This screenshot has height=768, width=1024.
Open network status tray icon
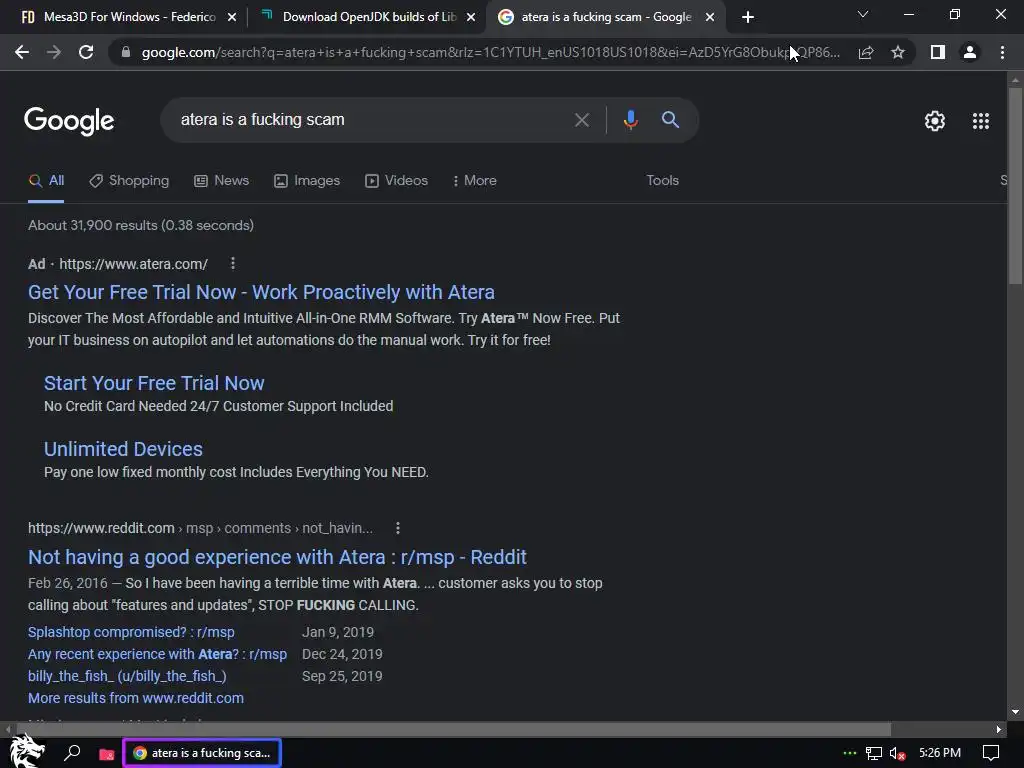pos(874,754)
